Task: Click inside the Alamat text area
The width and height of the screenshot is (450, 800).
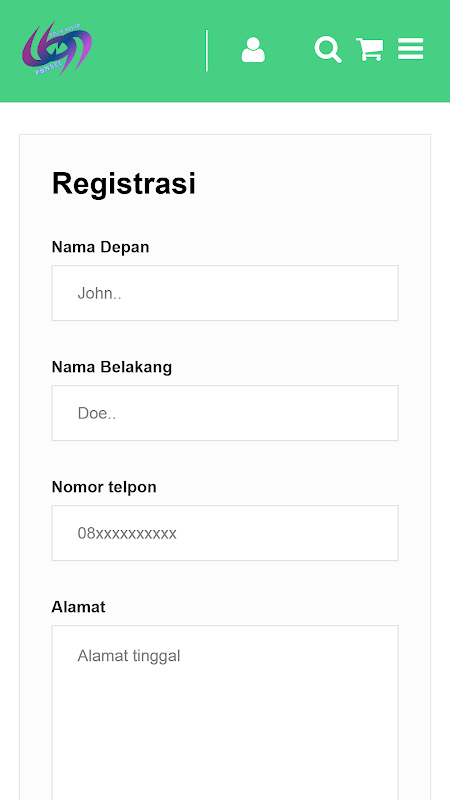Action: click(225, 713)
